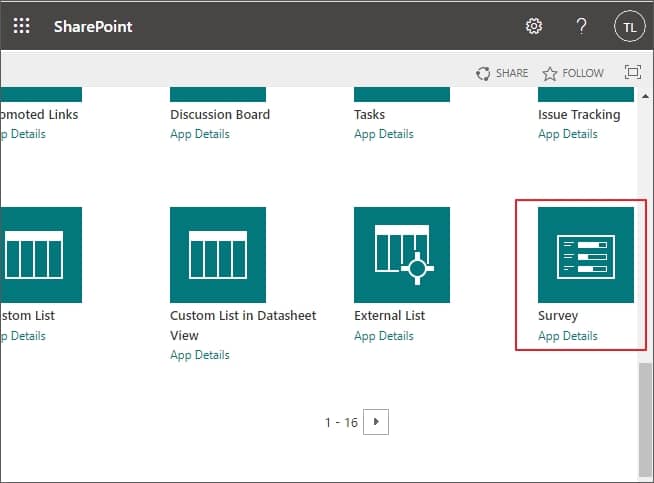Add the Custom List app tile
654x483 pixels.
tap(41, 255)
